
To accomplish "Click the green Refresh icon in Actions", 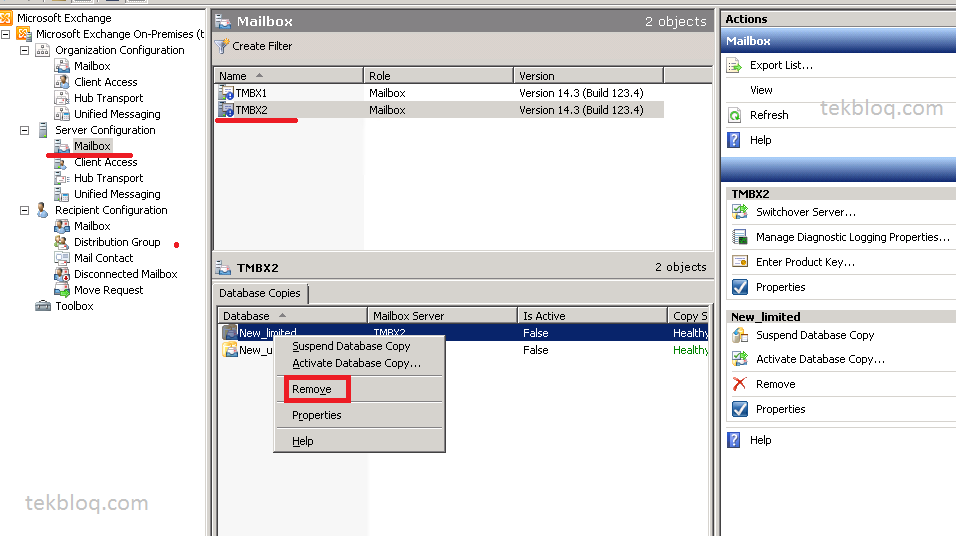I will (734, 115).
